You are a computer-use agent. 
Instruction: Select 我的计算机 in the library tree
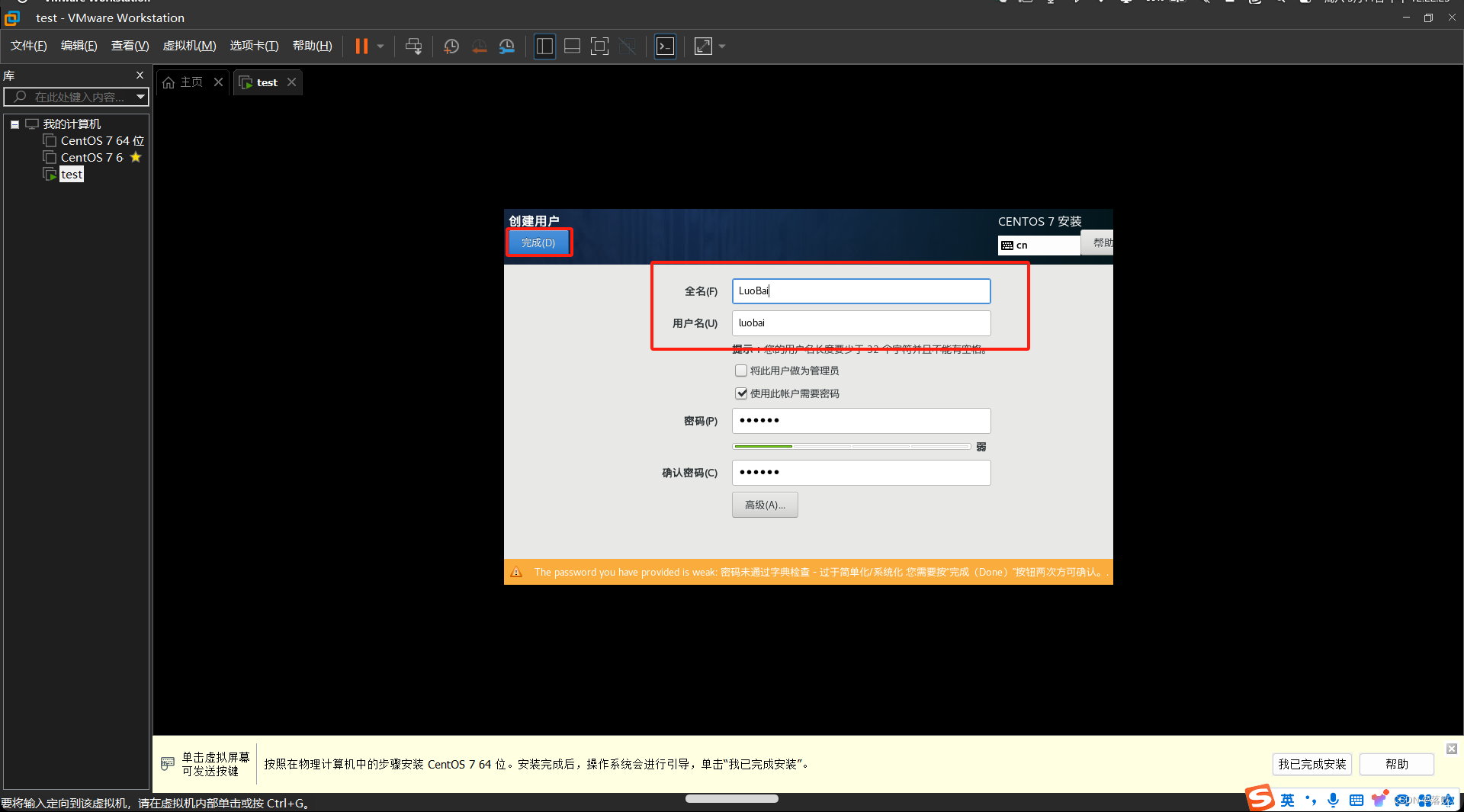pyautogui.click(x=72, y=124)
